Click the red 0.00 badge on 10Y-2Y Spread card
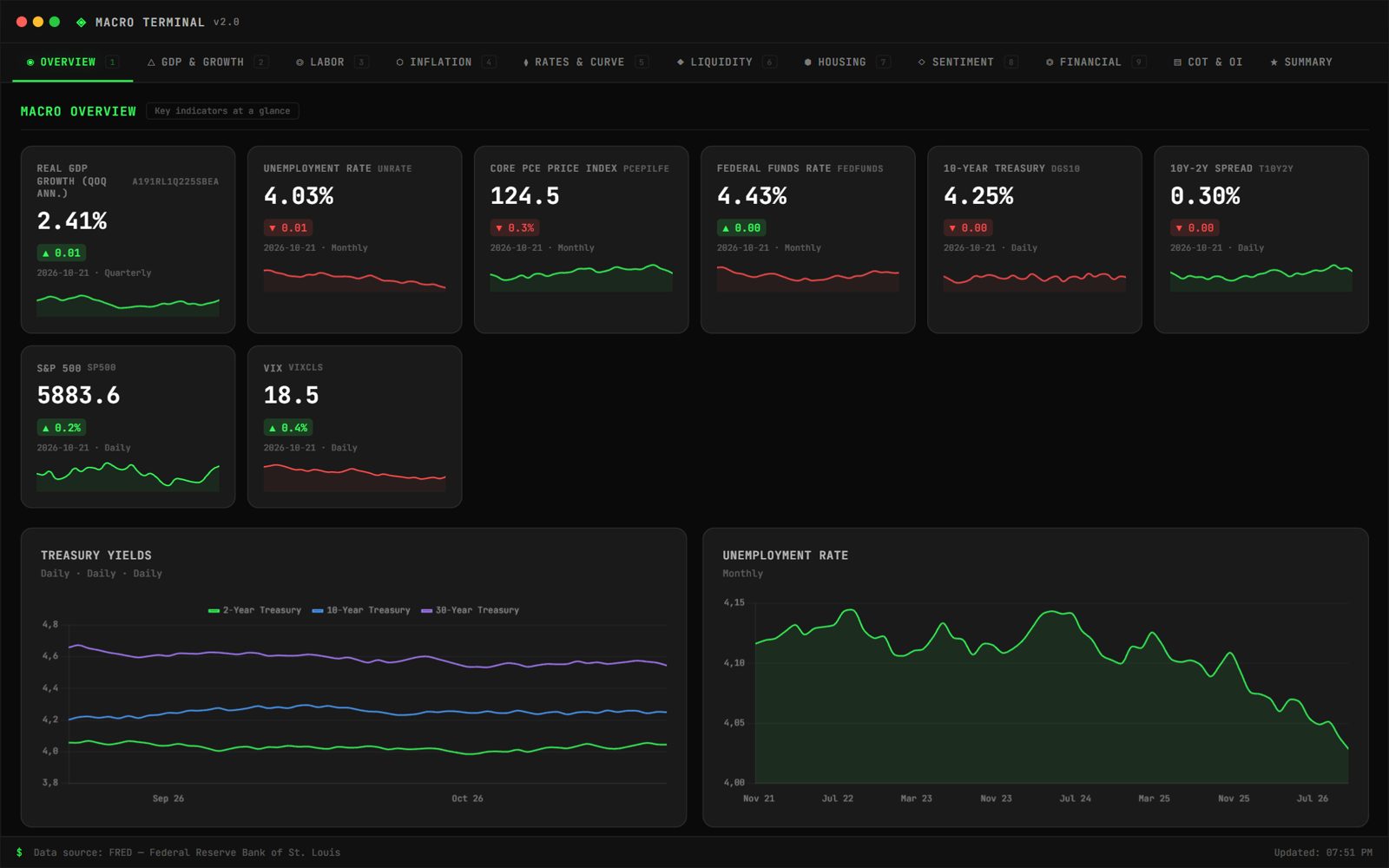 click(1195, 228)
